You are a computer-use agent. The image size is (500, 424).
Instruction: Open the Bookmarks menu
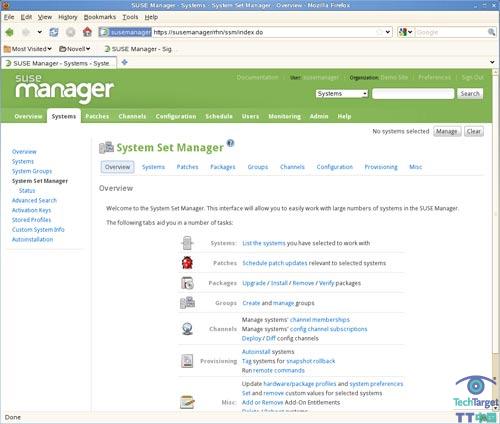coord(100,17)
